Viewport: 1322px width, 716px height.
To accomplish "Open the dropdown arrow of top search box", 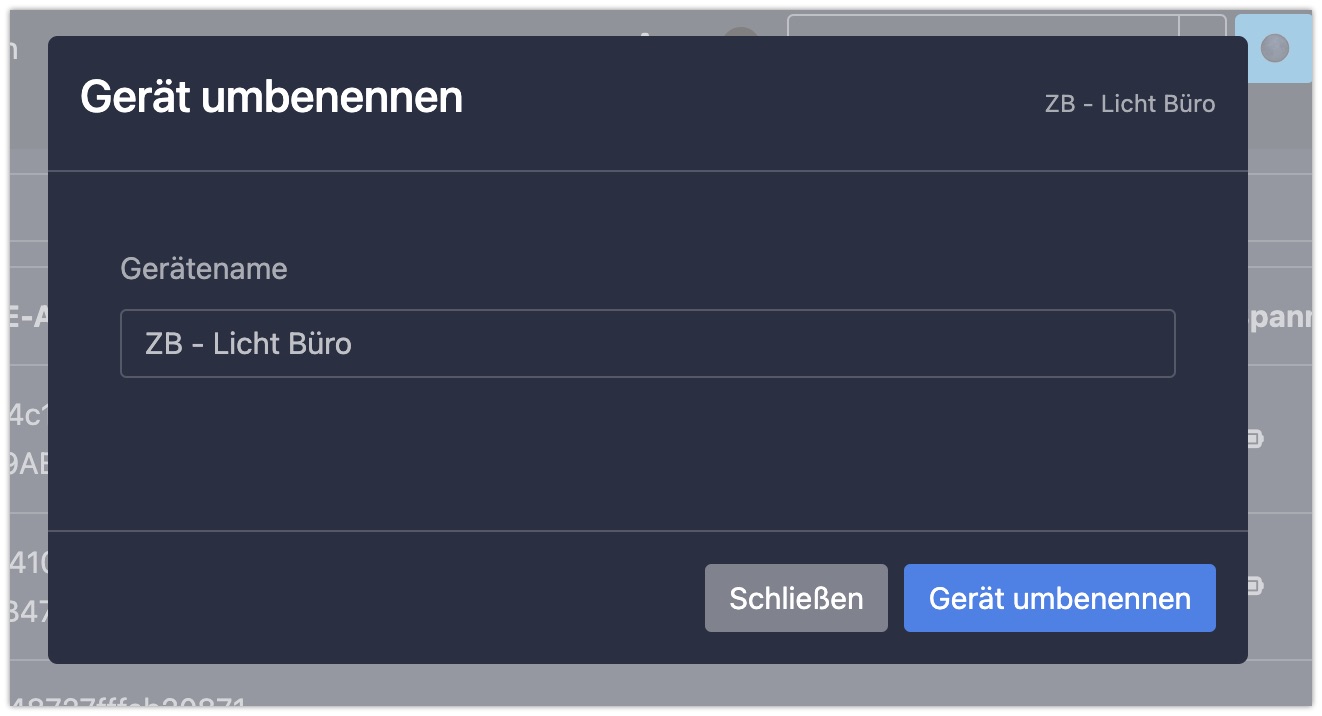I will point(1203,25).
